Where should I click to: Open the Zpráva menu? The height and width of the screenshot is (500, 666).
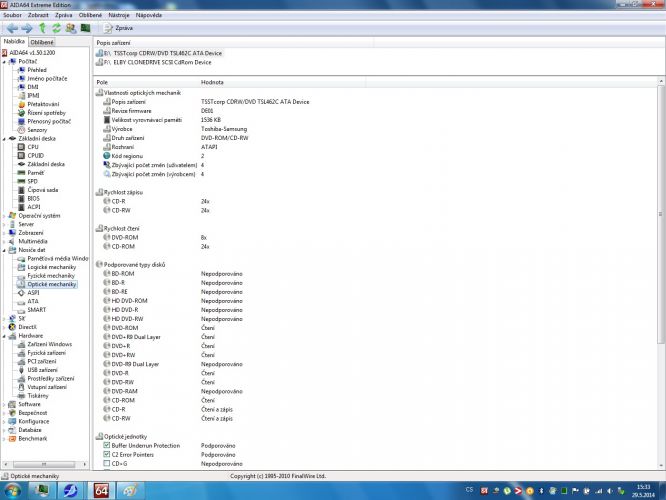[63, 15]
